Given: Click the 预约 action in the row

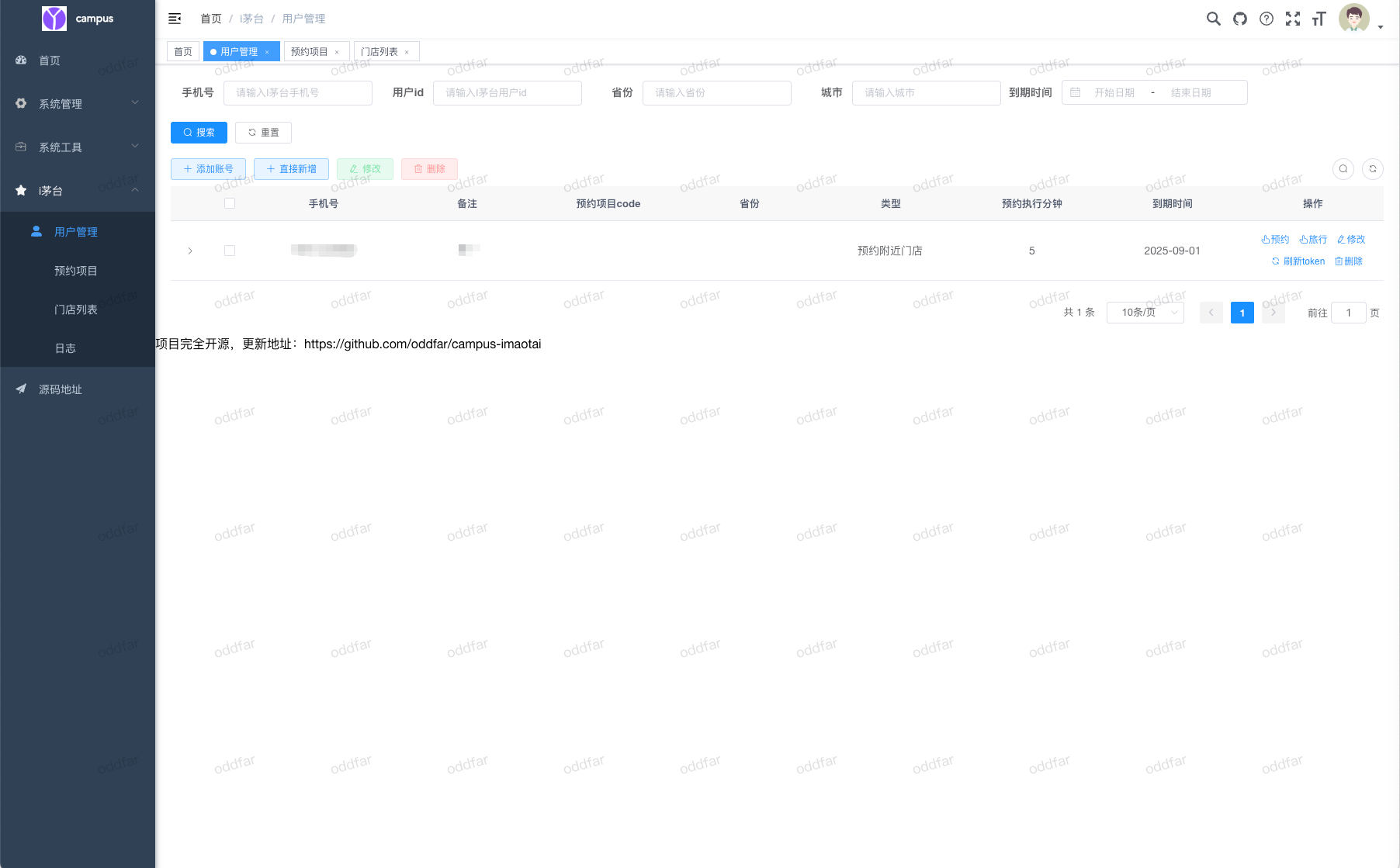Looking at the screenshot, I should point(1275,240).
